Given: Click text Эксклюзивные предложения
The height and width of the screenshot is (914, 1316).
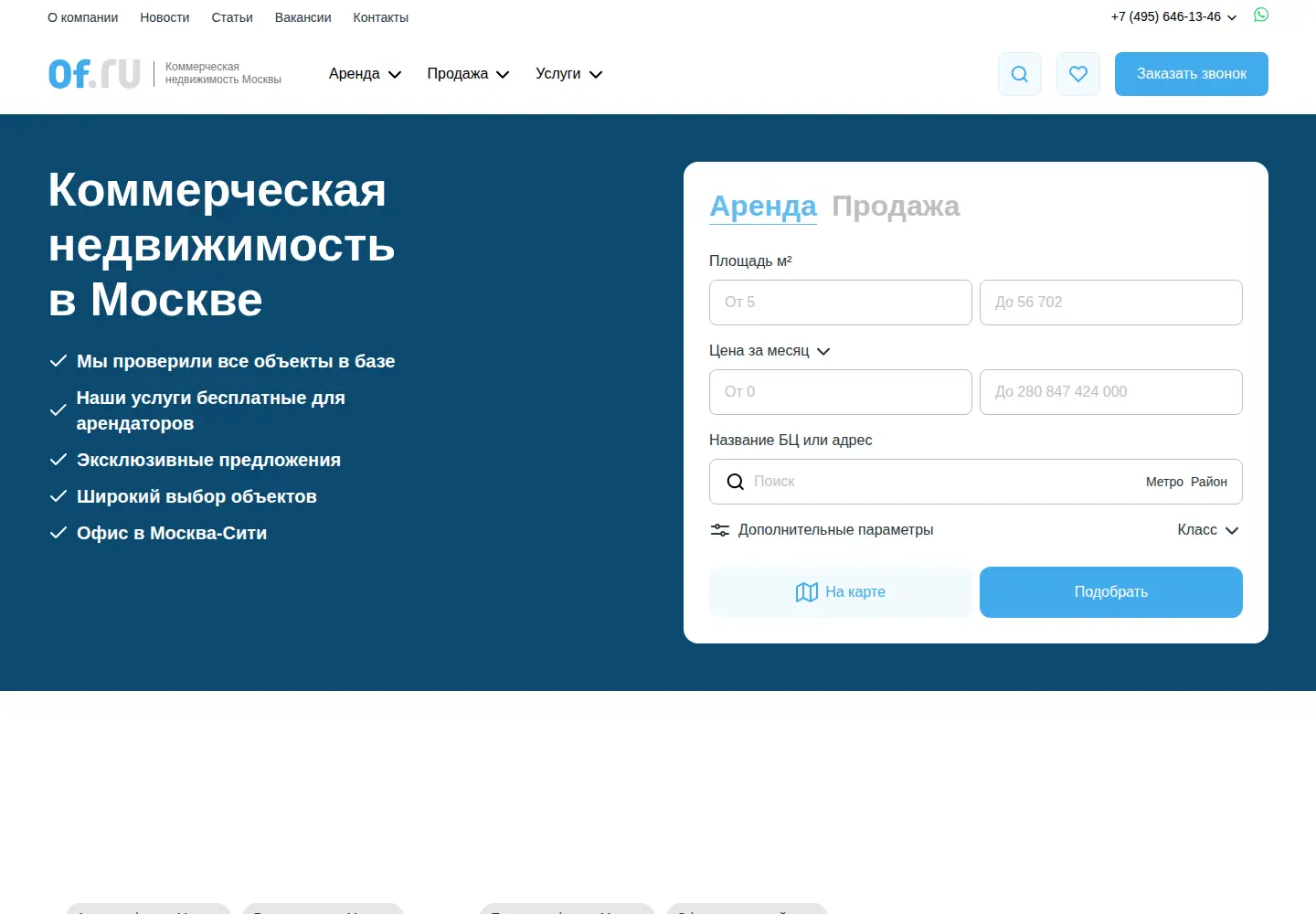Looking at the screenshot, I should click(208, 460).
